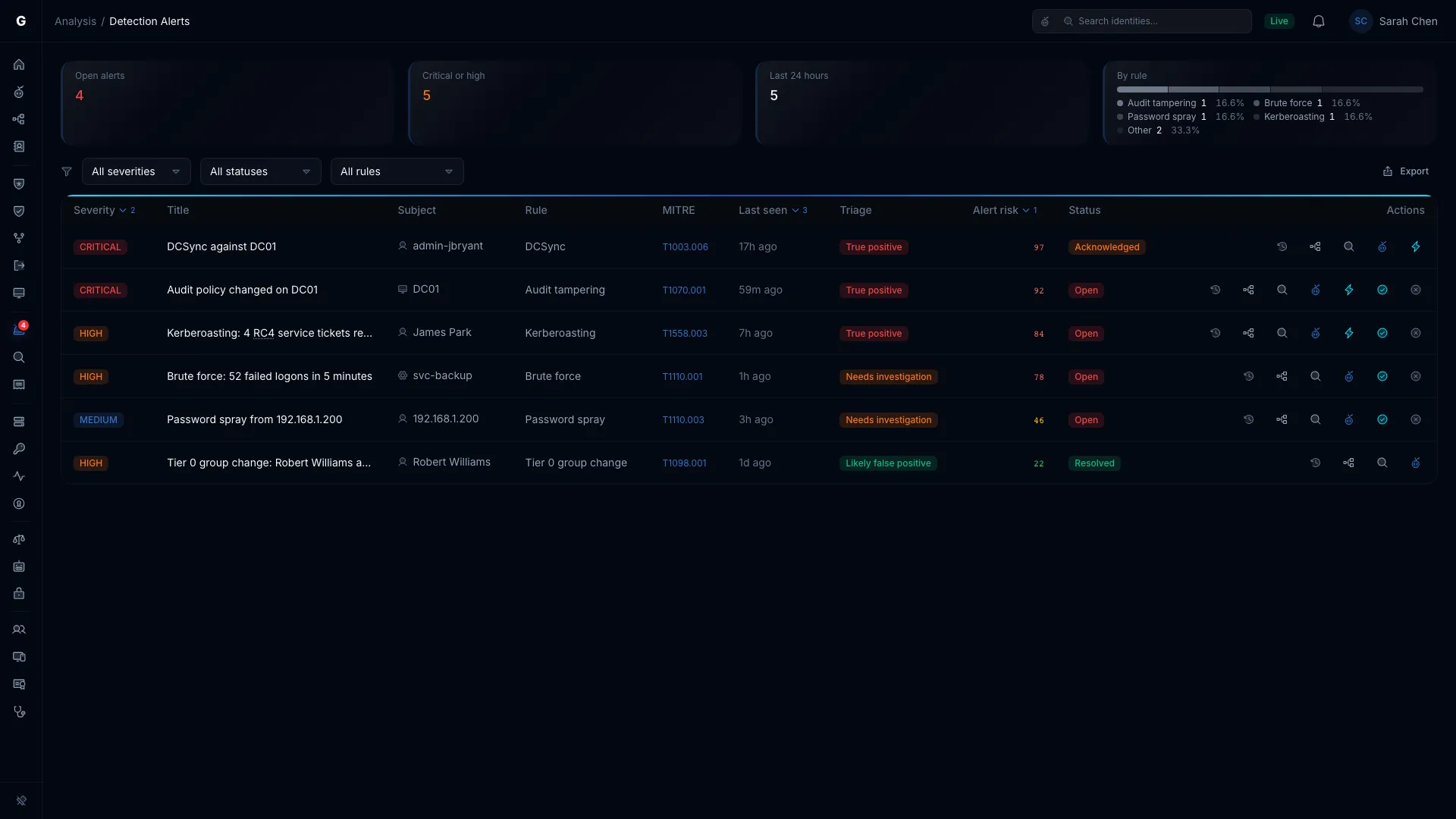Sort table by Last seen column
Viewport: 1456px width, 819px height.
[x=773, y=210]
